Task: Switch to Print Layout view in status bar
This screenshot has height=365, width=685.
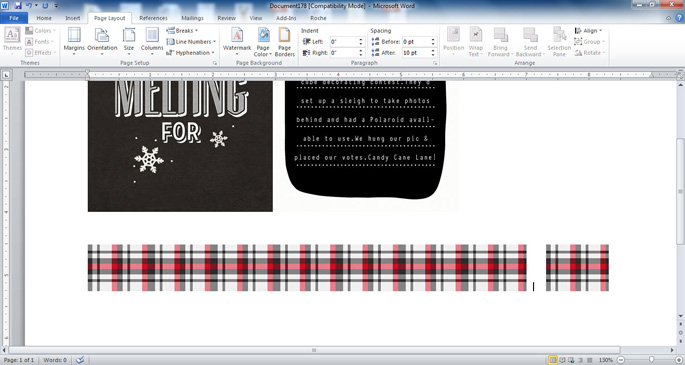Action: (x=553, y=360)
